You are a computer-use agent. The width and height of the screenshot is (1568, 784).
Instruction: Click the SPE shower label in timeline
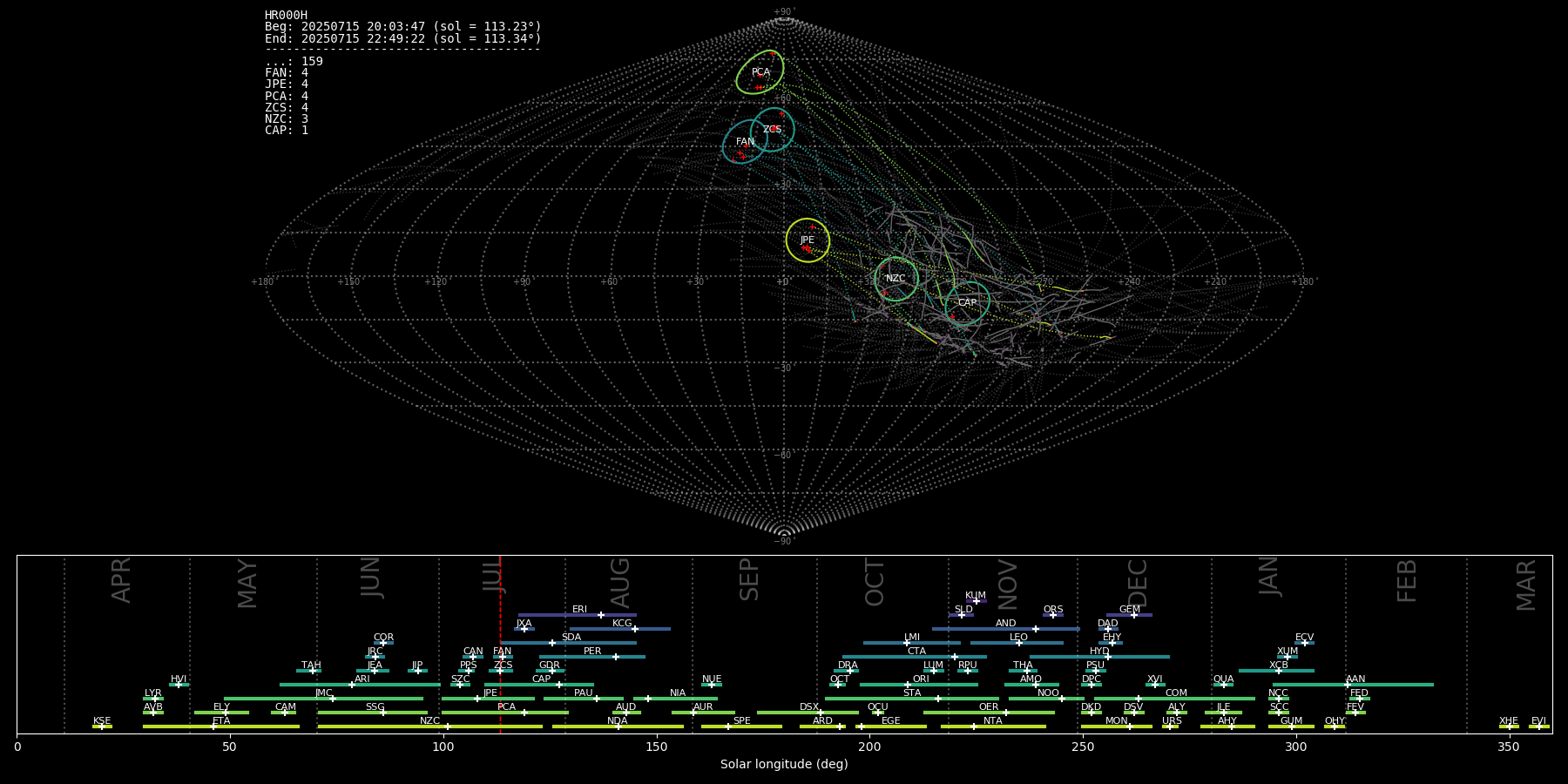click(742, 721)
